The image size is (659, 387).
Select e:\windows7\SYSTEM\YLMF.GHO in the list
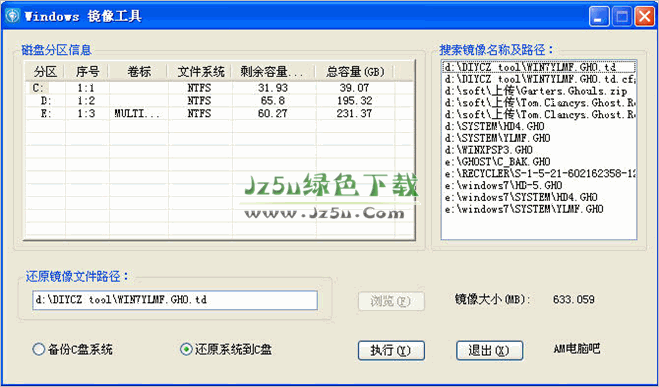click(539, 209)
